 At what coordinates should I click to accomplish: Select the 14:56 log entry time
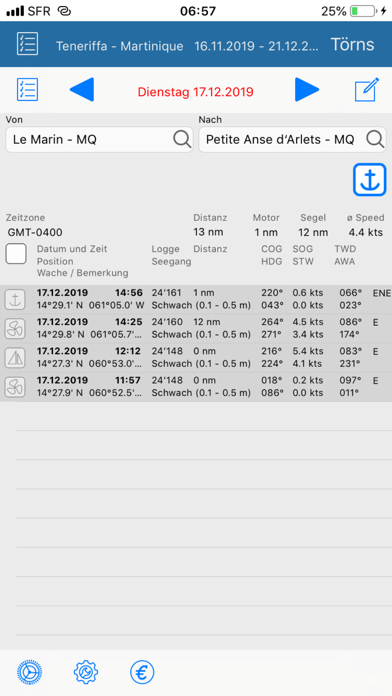click(x=128, y=293)
